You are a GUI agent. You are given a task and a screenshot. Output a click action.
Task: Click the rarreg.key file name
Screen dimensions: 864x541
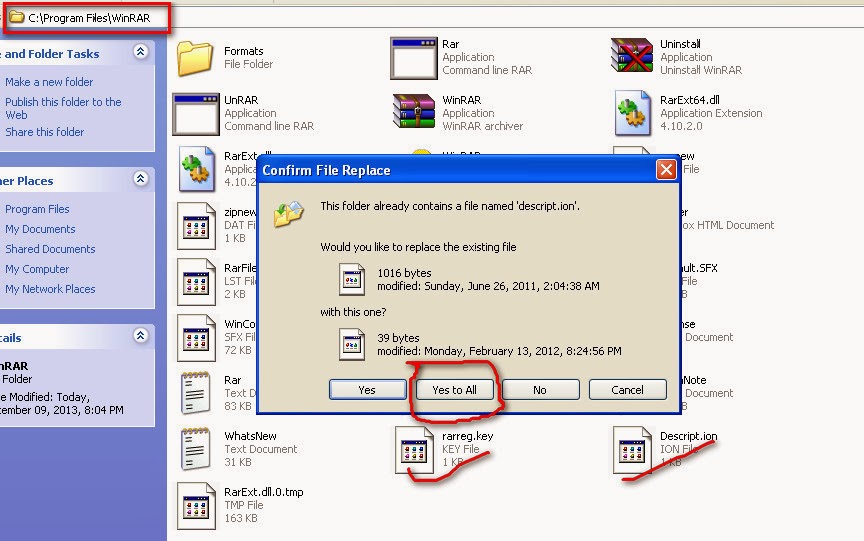click(467, 436)
